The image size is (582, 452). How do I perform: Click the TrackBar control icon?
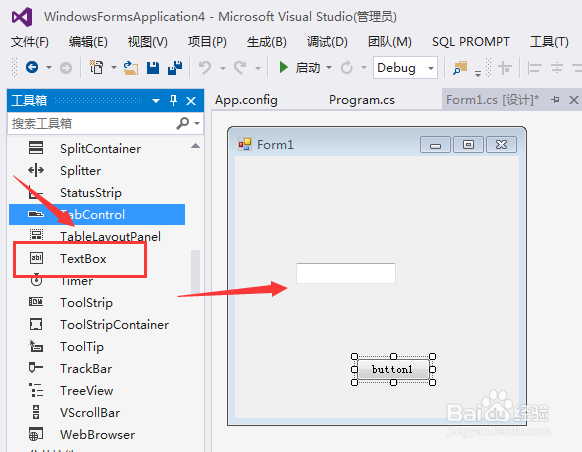(x=36, y=368)
